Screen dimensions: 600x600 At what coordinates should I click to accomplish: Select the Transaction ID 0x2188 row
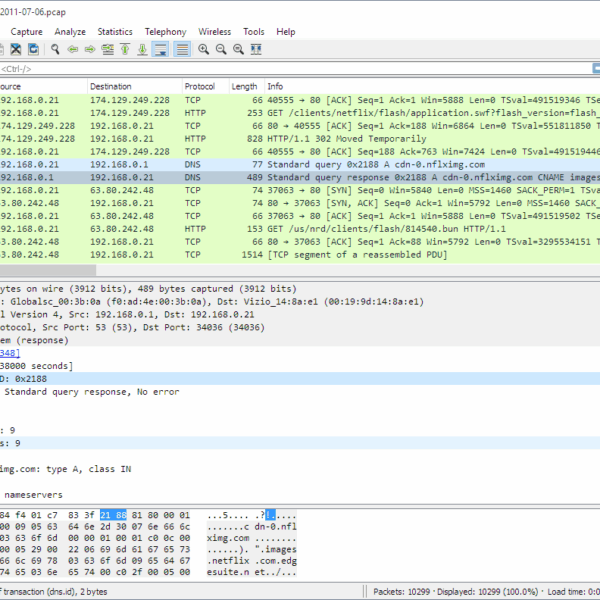(x=300, y=379)
